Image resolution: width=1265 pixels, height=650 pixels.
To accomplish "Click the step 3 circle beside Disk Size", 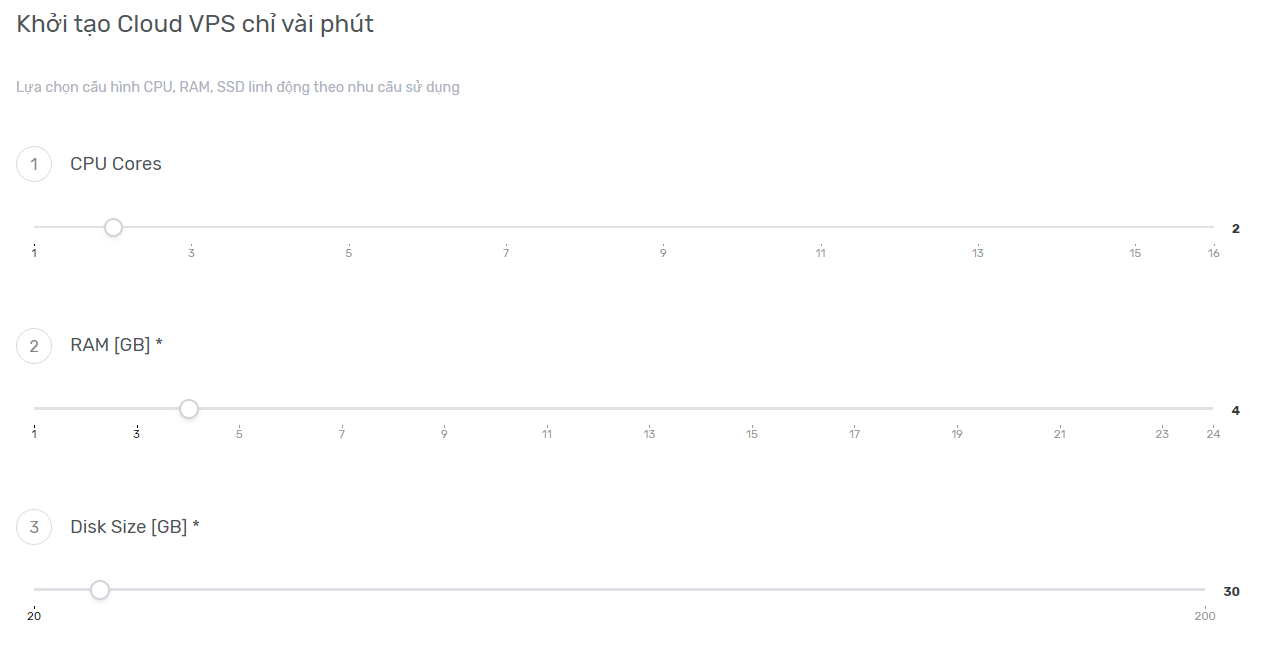I will (34, 527).
